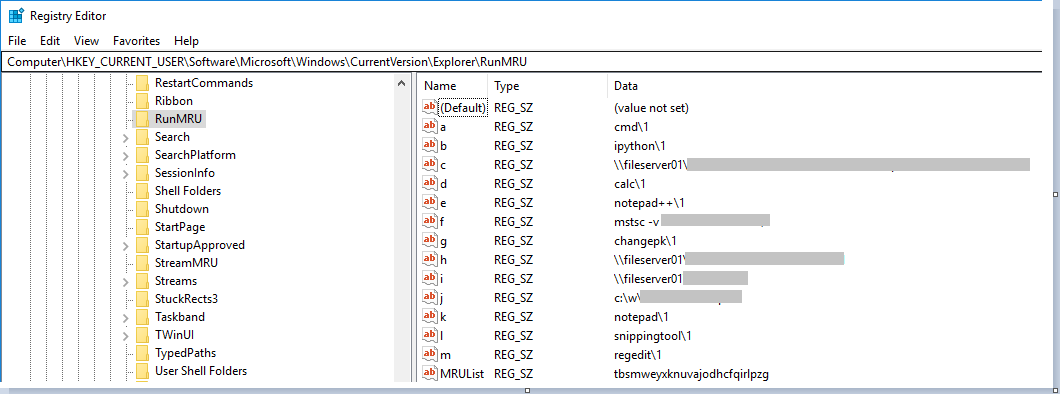
Task: Click the Registry Editor app icon in title bar
Action: tap(16, 16)
